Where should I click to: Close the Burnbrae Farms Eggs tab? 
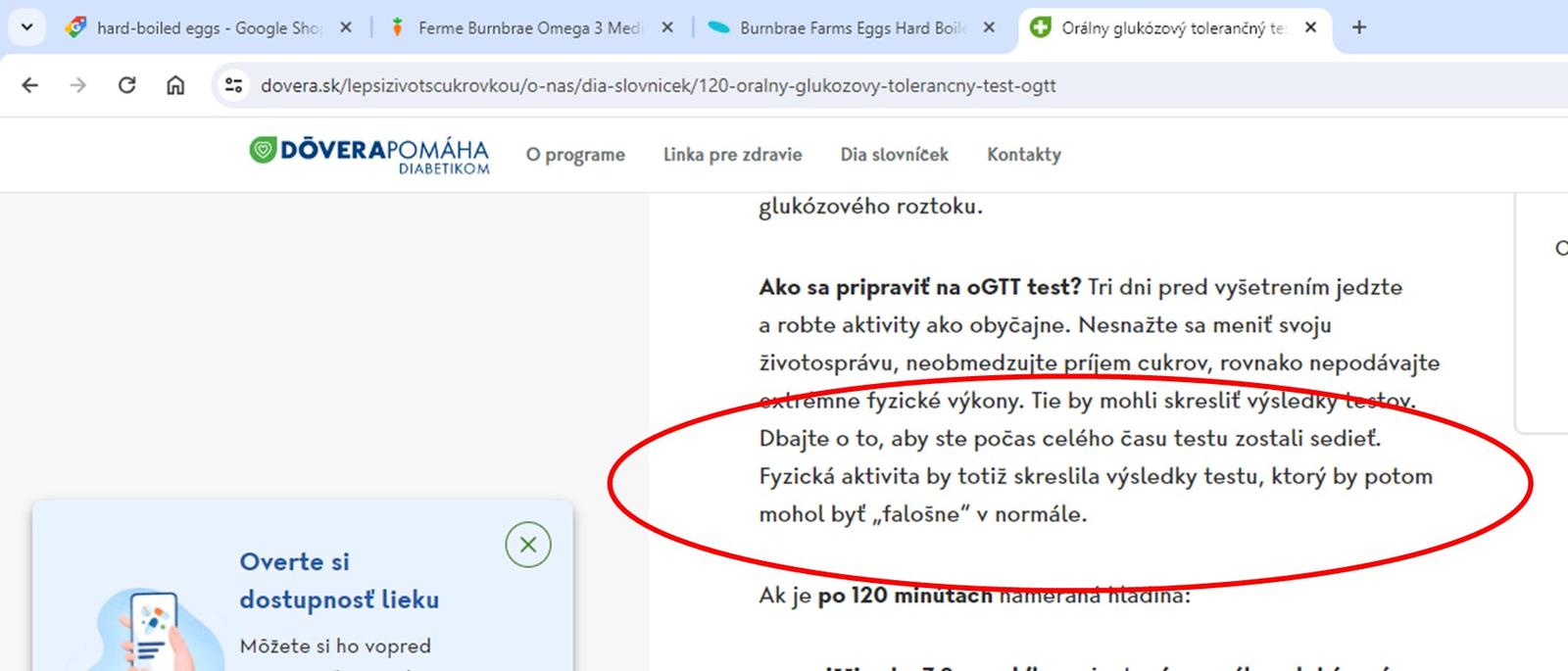tap(989, 27)
